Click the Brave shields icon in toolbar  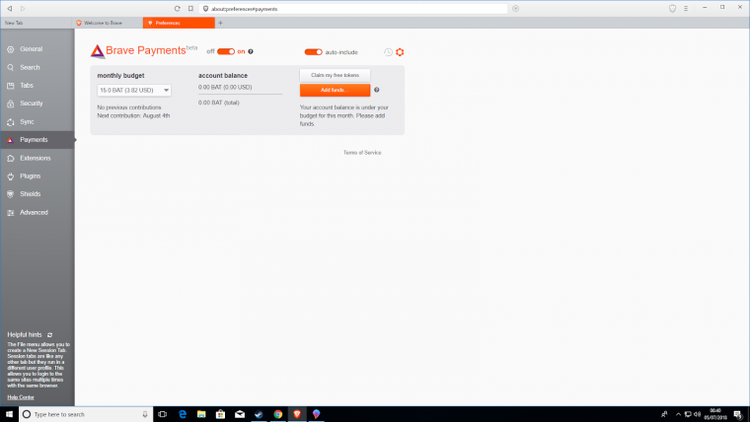click(672, 8)
